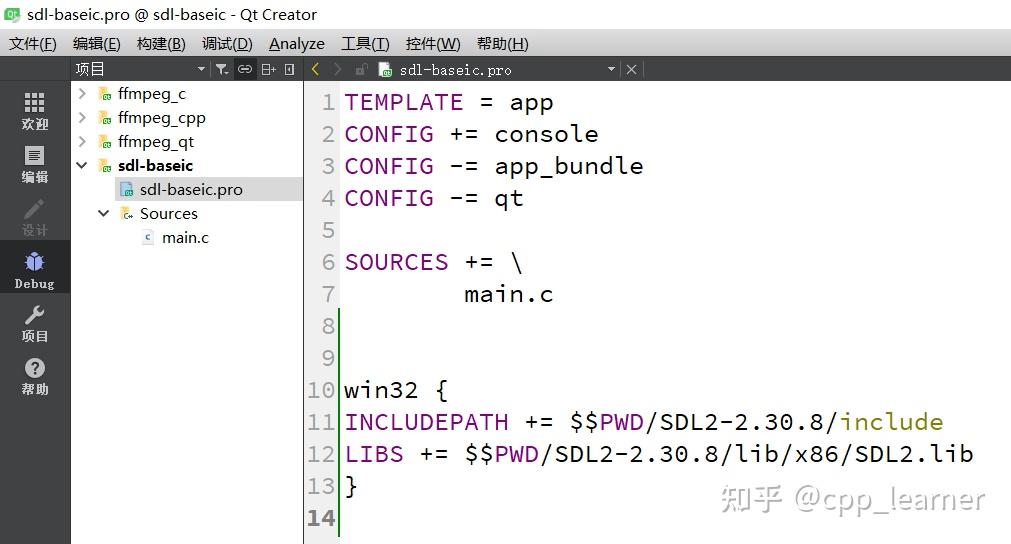Open the project view dropdown labeled 项目

point(140,69)
